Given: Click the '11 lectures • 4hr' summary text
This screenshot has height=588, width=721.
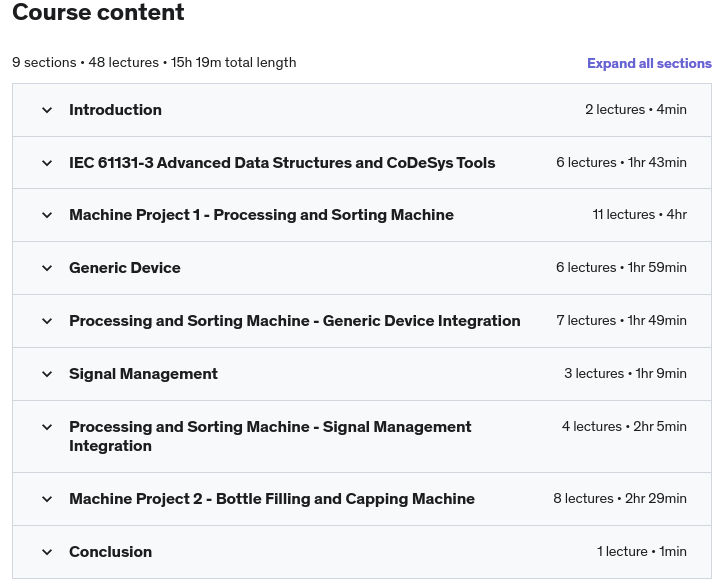Looking at the screenshot, I should pyautogui.click(x=639, y=215).
